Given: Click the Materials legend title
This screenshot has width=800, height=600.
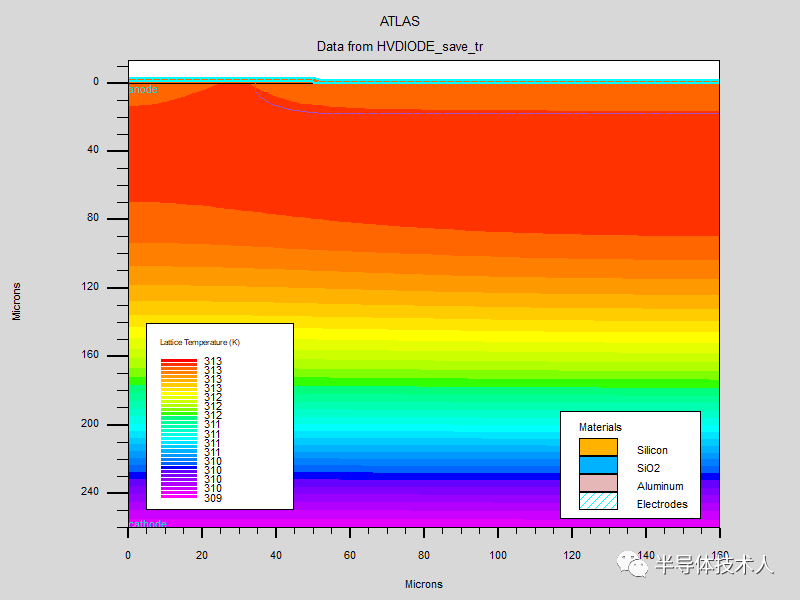Looking at the screenshot, I should click(x=601, y=427).
